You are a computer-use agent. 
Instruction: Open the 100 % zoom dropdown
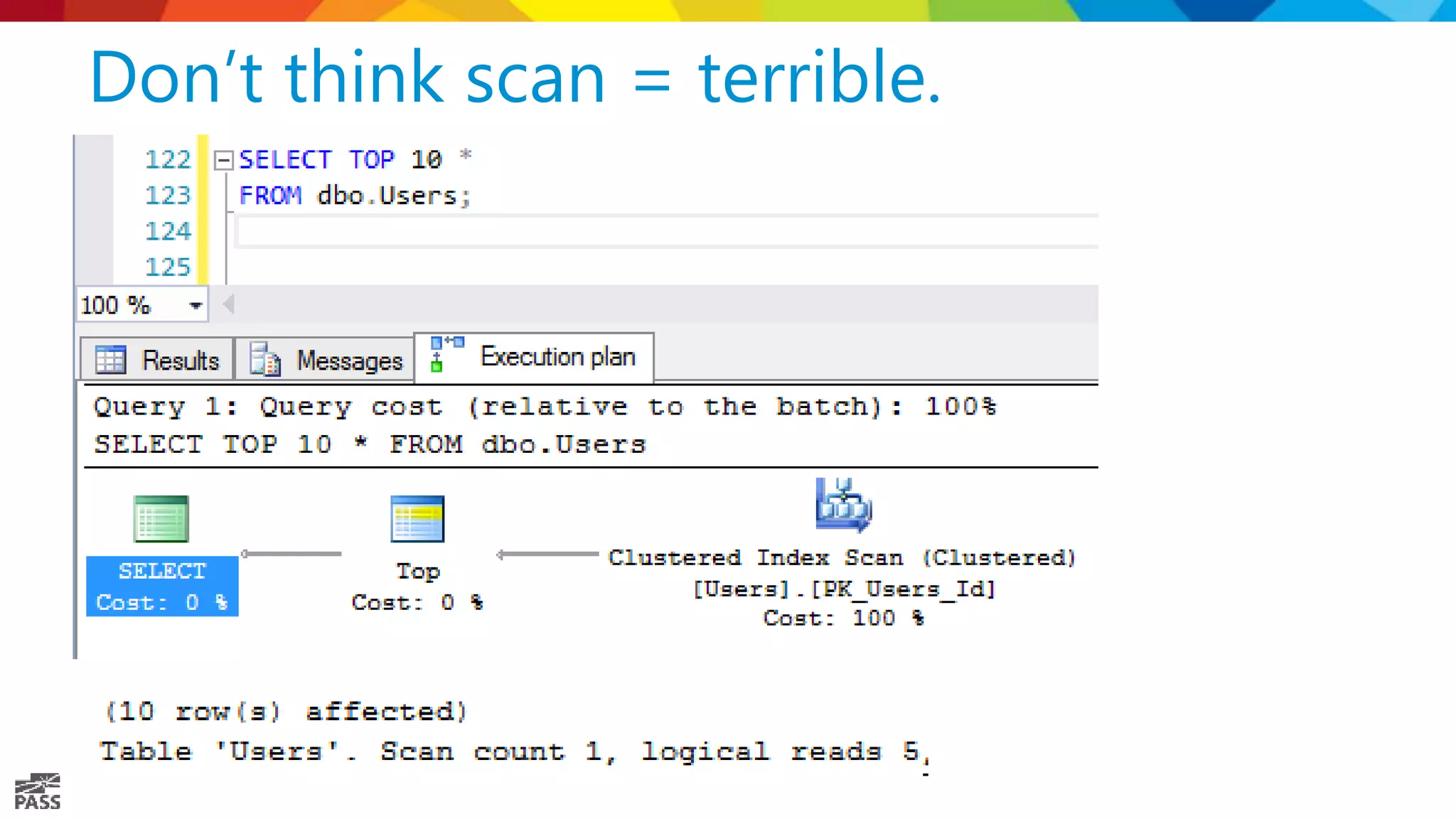(x=196, y=306)
